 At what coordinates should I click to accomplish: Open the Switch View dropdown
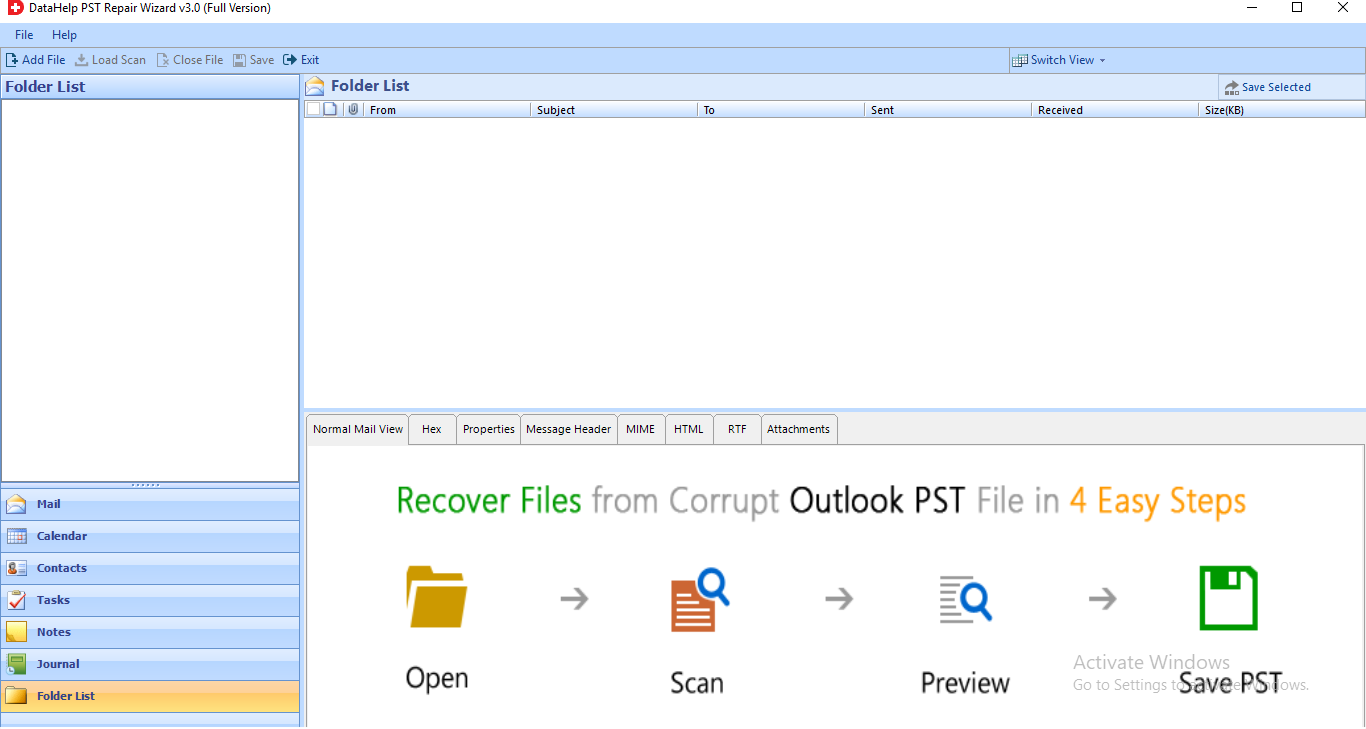click(1059, 60)
